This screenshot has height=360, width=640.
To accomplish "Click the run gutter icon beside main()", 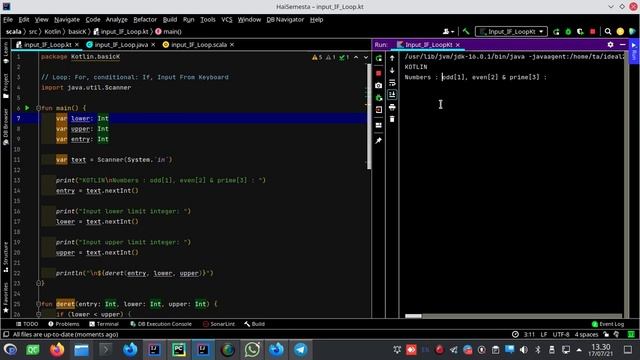I will click(x=27, y=108).
